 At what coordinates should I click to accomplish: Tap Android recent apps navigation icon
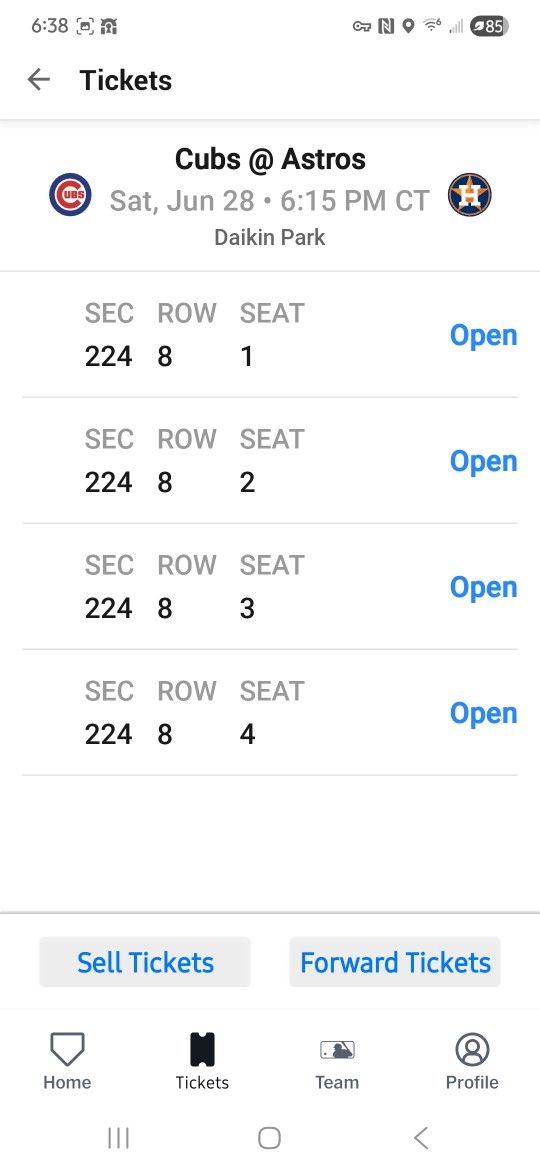[x=119, y=1138]
